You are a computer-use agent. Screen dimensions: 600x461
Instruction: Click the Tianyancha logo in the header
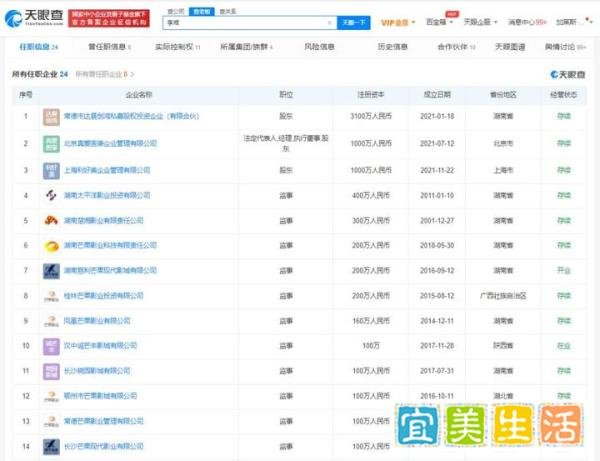(x=34, y=18)
